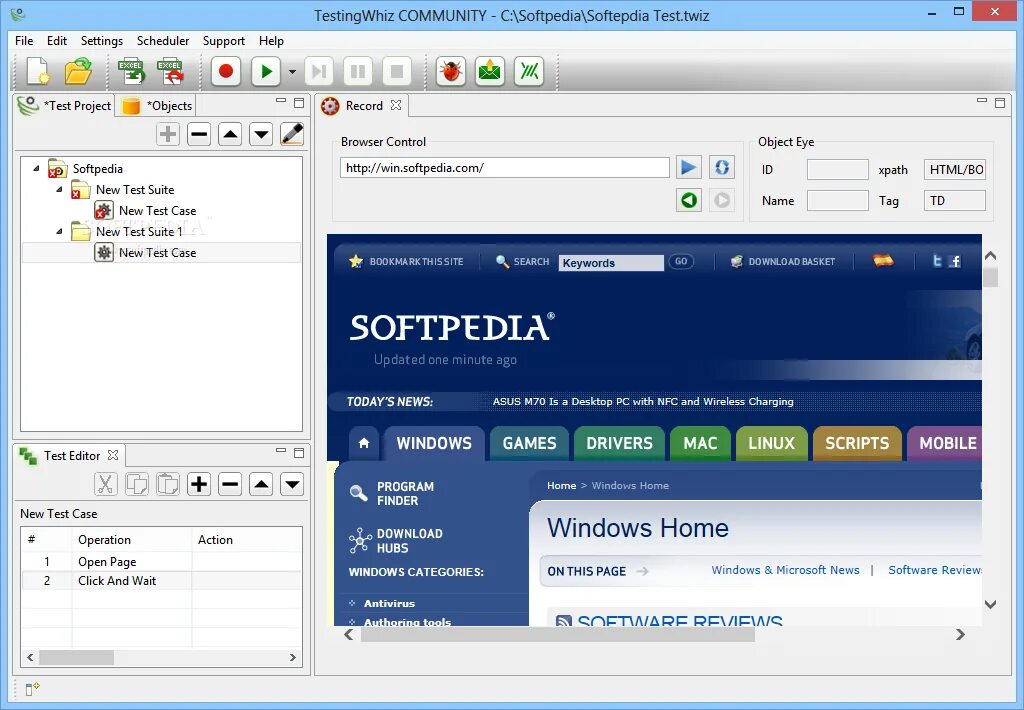Move step up in Test Editor
1024x710 pixels.
pyautogui.click(x=261, y=484)
